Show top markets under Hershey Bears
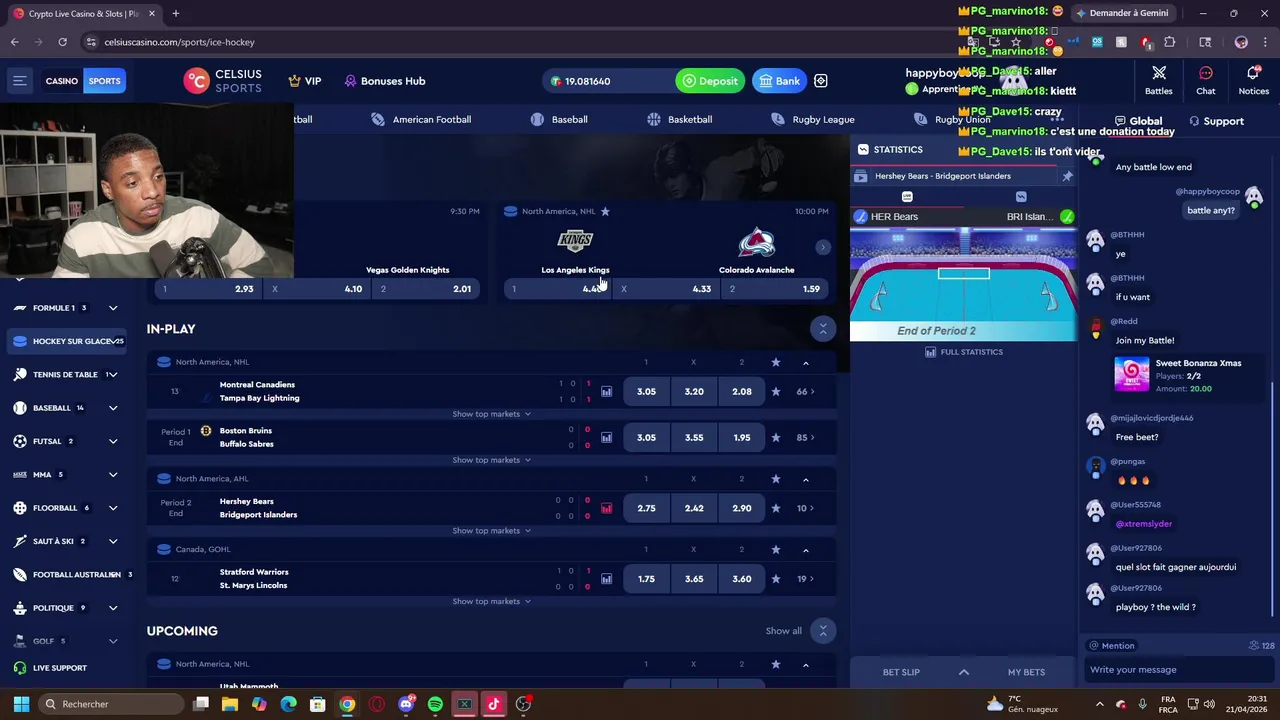The height and width of the screenshot is (720, 1280). [x=491, y=531]
